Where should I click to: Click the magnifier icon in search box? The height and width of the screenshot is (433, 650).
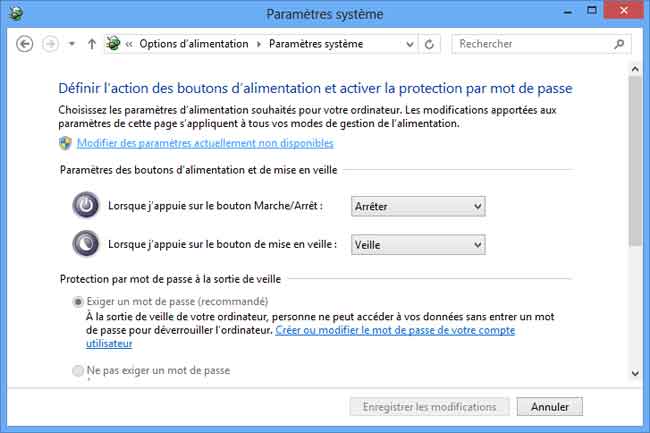point(620,44)
